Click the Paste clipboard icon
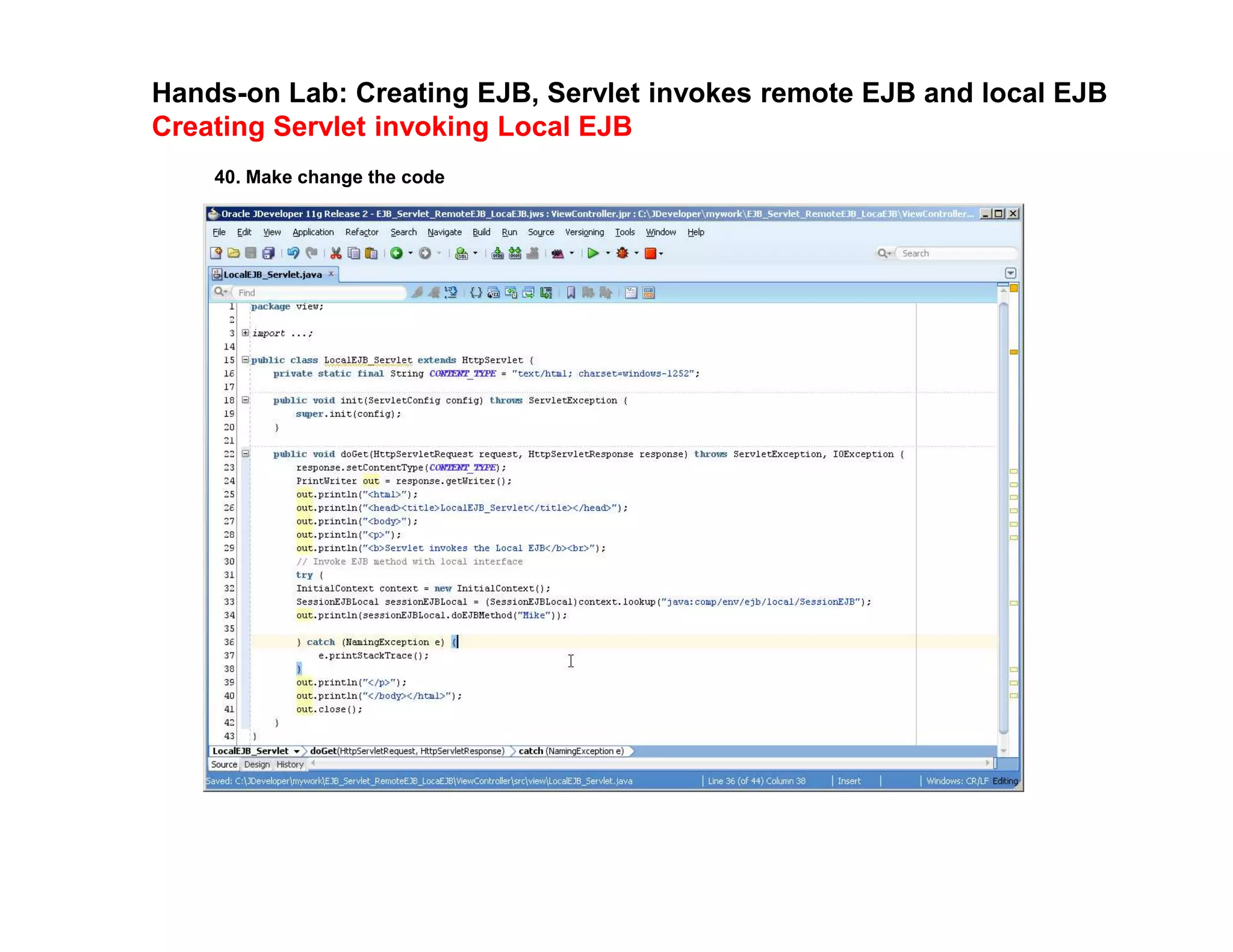The height and width of the screenshot is (952, 1233). (371, 253)
